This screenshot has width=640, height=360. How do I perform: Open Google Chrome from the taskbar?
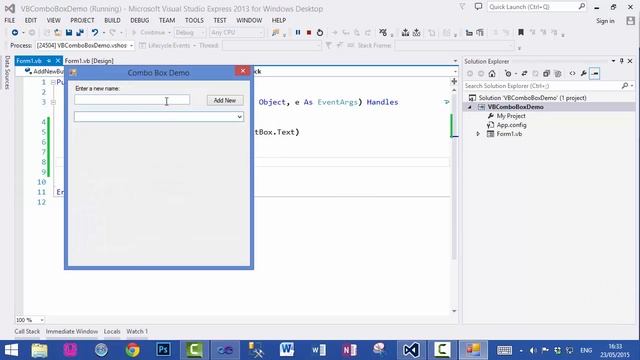pyautogui.click(x=132, y=350)
